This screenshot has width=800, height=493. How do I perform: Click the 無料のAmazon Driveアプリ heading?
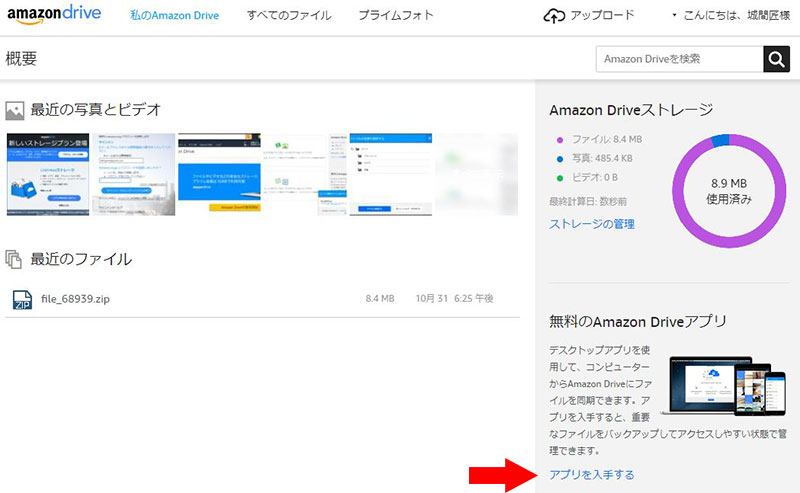pyautogui.click(x=638, y=322)
